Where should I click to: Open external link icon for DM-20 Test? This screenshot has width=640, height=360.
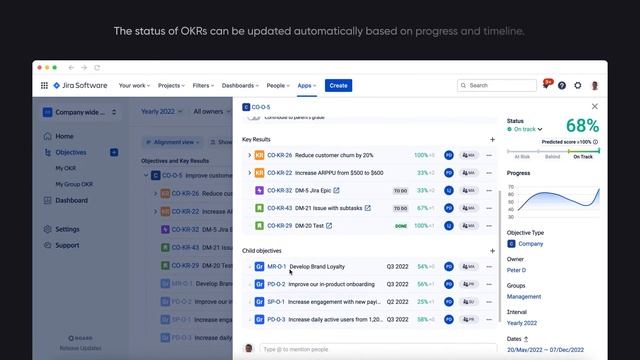(x=329, y=225)
